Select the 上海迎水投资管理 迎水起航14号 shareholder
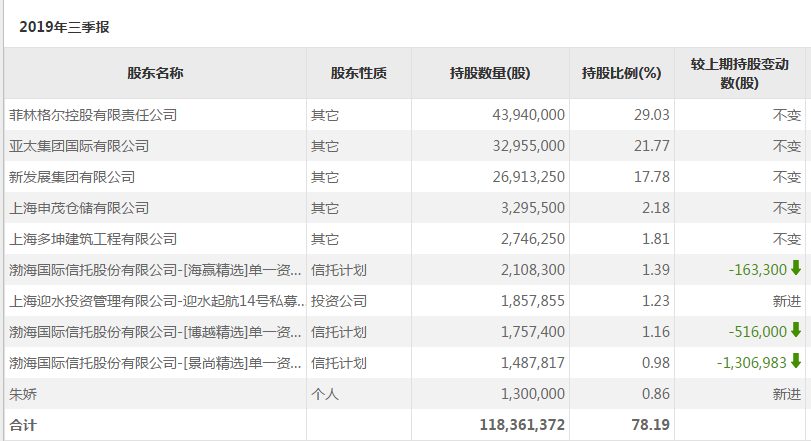The height and width of the screenshot is (441, 811). [157, 301]
